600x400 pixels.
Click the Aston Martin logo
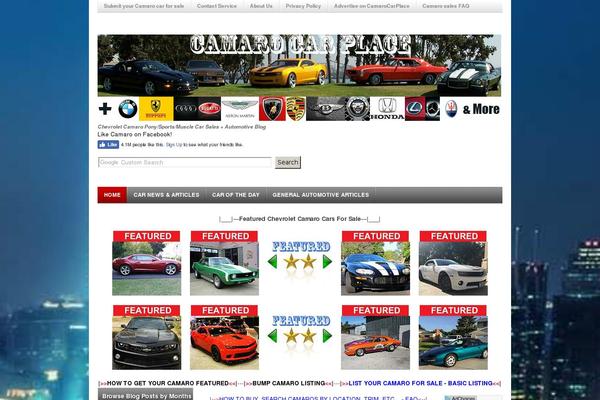pos(240,109)
